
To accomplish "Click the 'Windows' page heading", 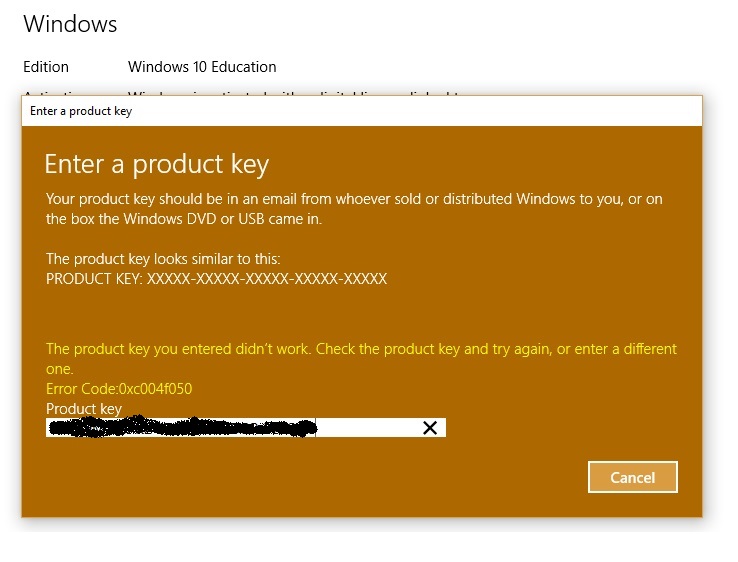I will pyautogui.click(x=70, y=24).
